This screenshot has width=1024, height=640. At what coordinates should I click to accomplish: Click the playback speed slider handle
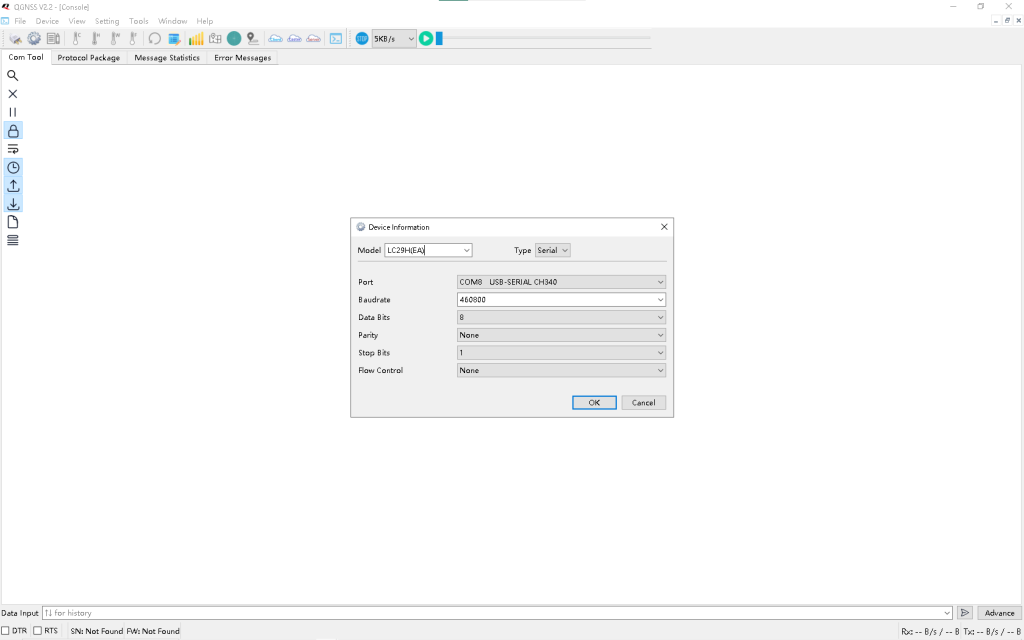439,39
